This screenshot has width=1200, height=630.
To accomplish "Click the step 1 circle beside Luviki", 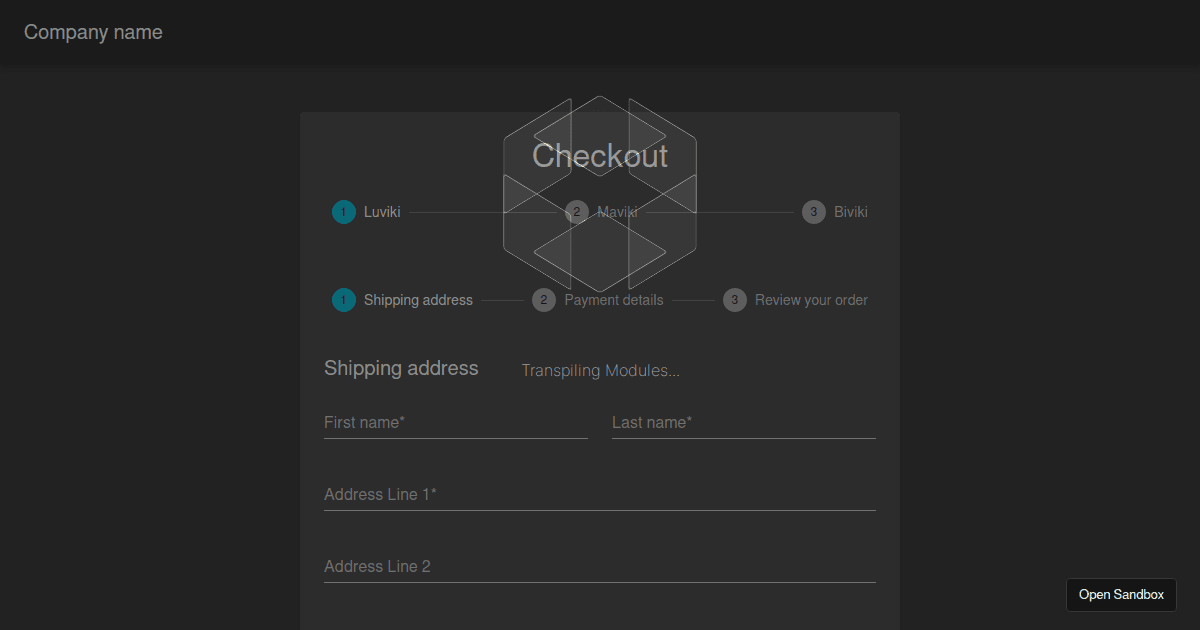I will (x=344, y=212).
